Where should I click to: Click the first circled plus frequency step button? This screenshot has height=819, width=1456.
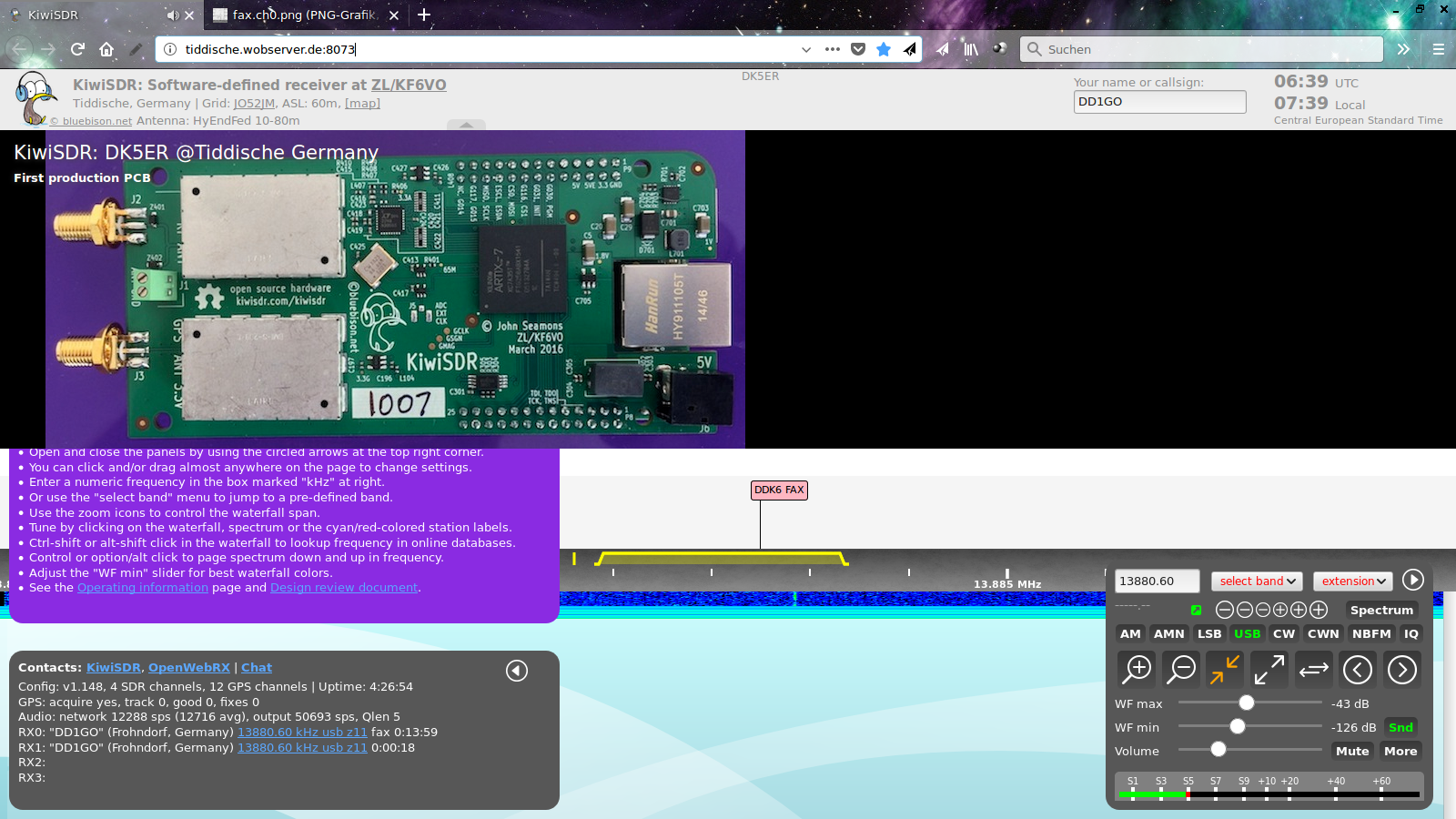1280,610
